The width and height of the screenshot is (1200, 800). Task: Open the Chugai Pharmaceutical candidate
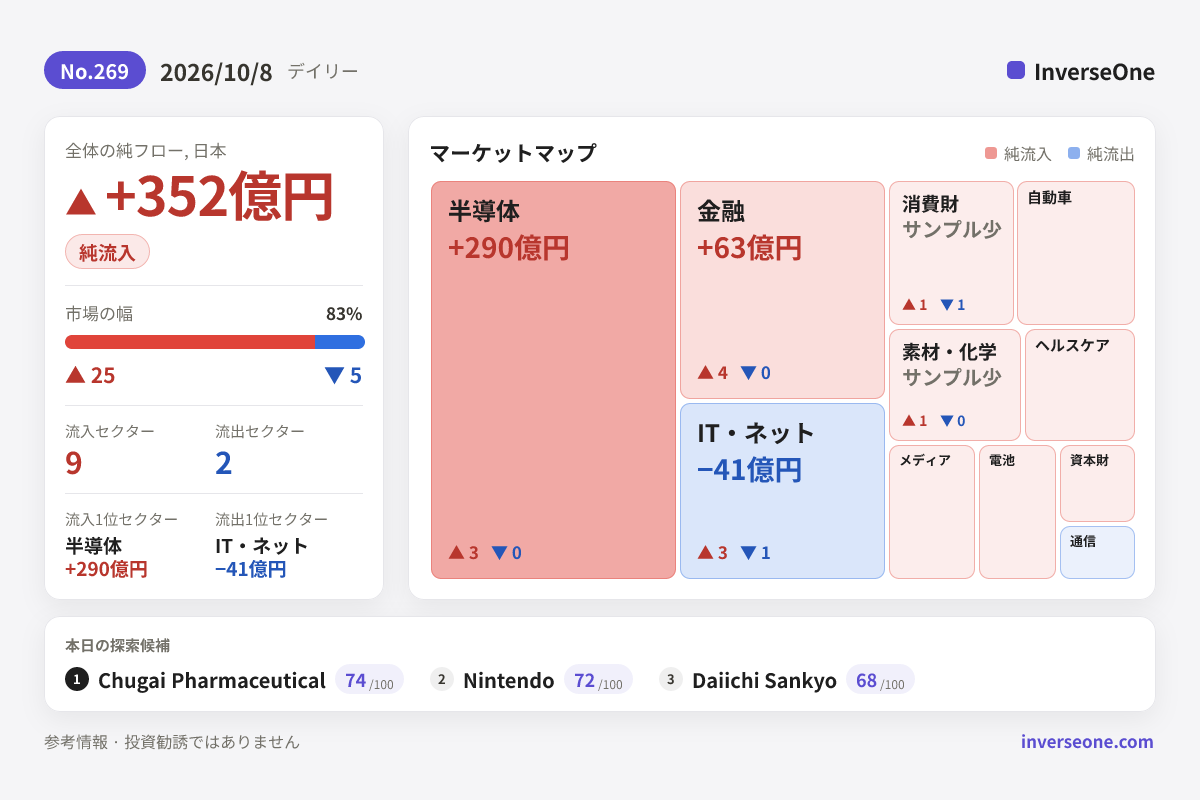click(212, 680)
